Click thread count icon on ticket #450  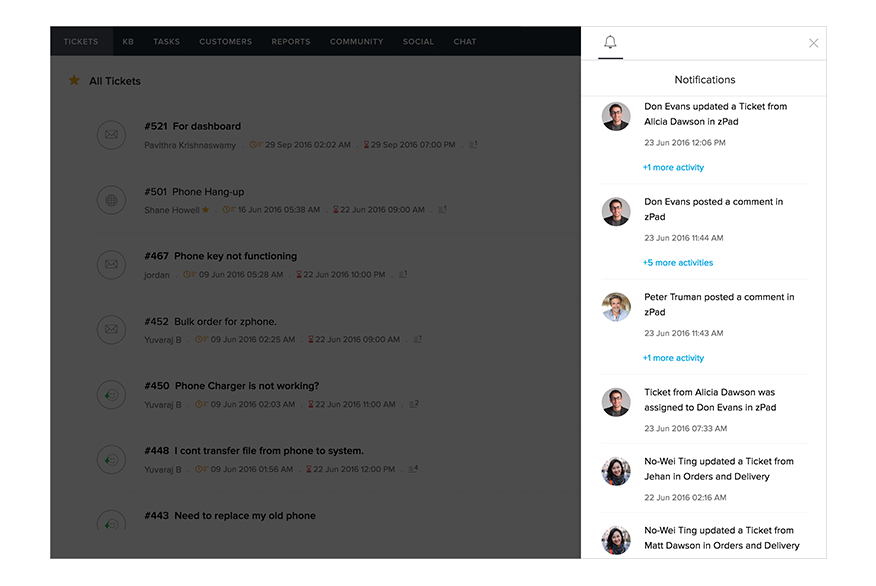413,404
